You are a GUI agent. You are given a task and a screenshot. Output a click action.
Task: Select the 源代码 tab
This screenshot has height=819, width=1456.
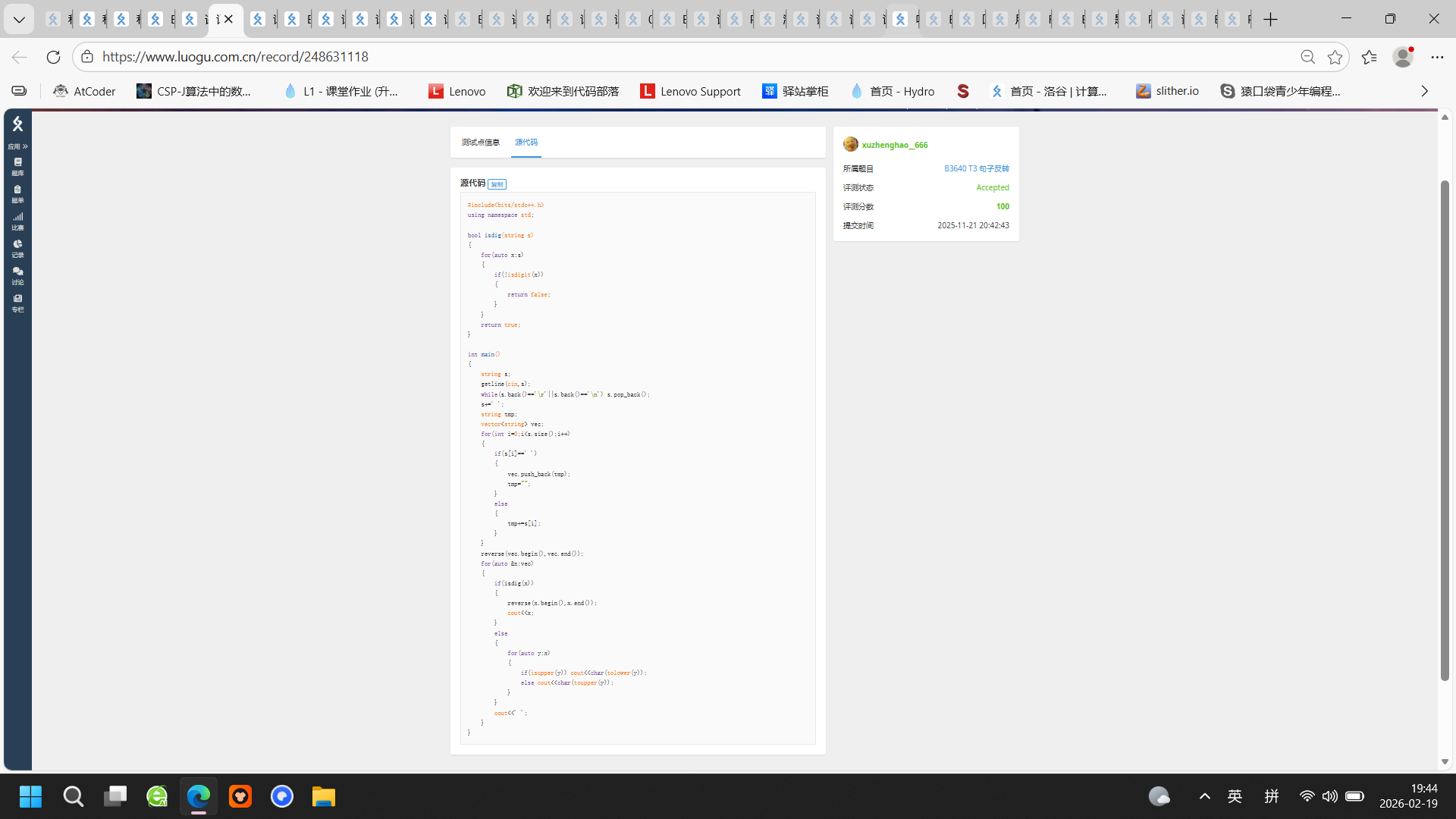[x=526, y=143]
